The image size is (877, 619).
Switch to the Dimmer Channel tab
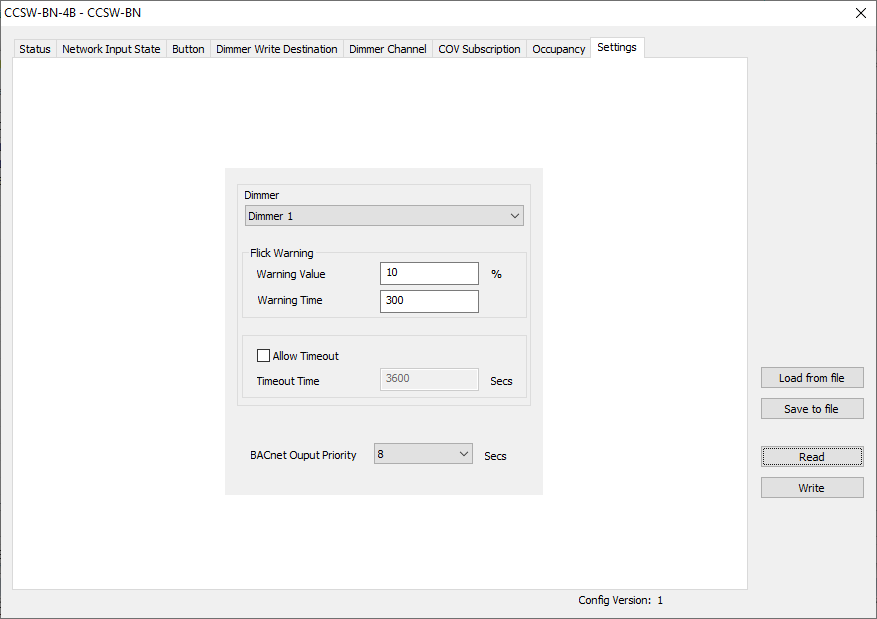(388, 49)
